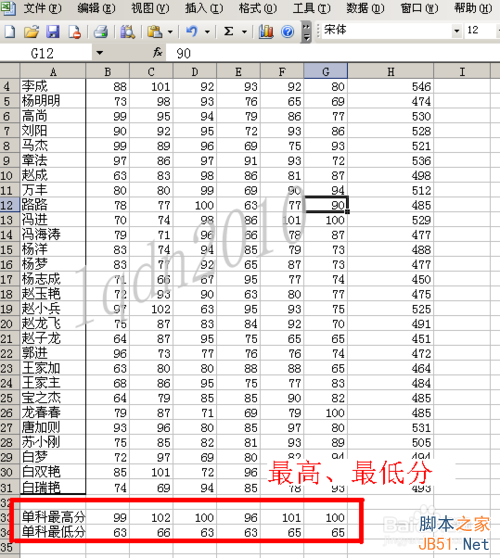Click the Select All corner box

pyautogui.click(x=10, y=72)
